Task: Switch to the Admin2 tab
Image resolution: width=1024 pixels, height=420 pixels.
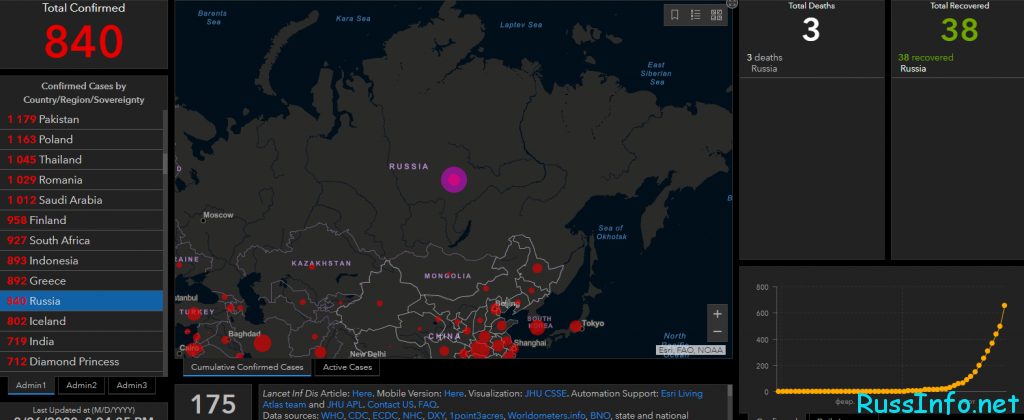Action: click(x=82, y=385)
